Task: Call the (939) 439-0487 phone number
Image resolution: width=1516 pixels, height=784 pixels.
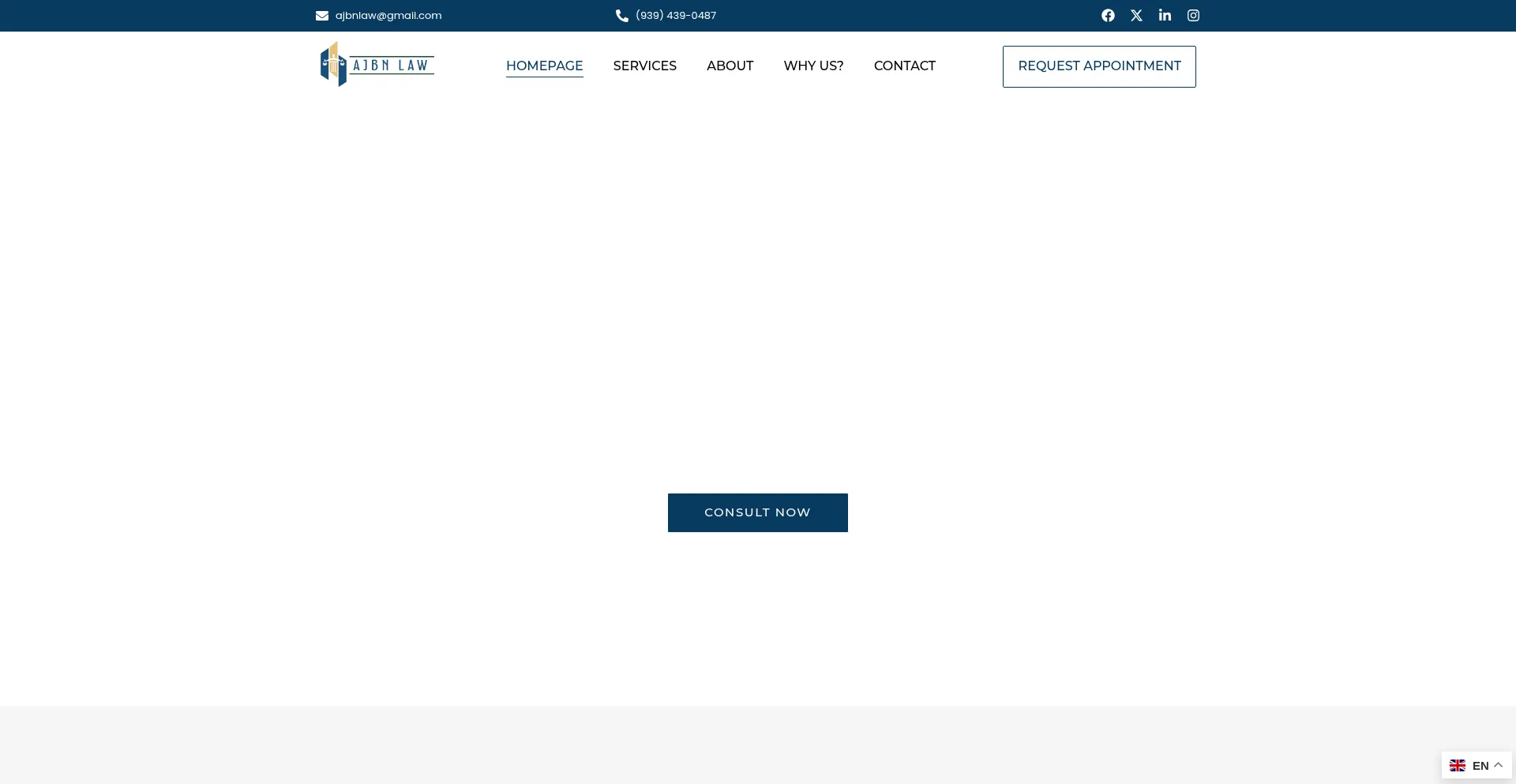Action: [676, 16]
